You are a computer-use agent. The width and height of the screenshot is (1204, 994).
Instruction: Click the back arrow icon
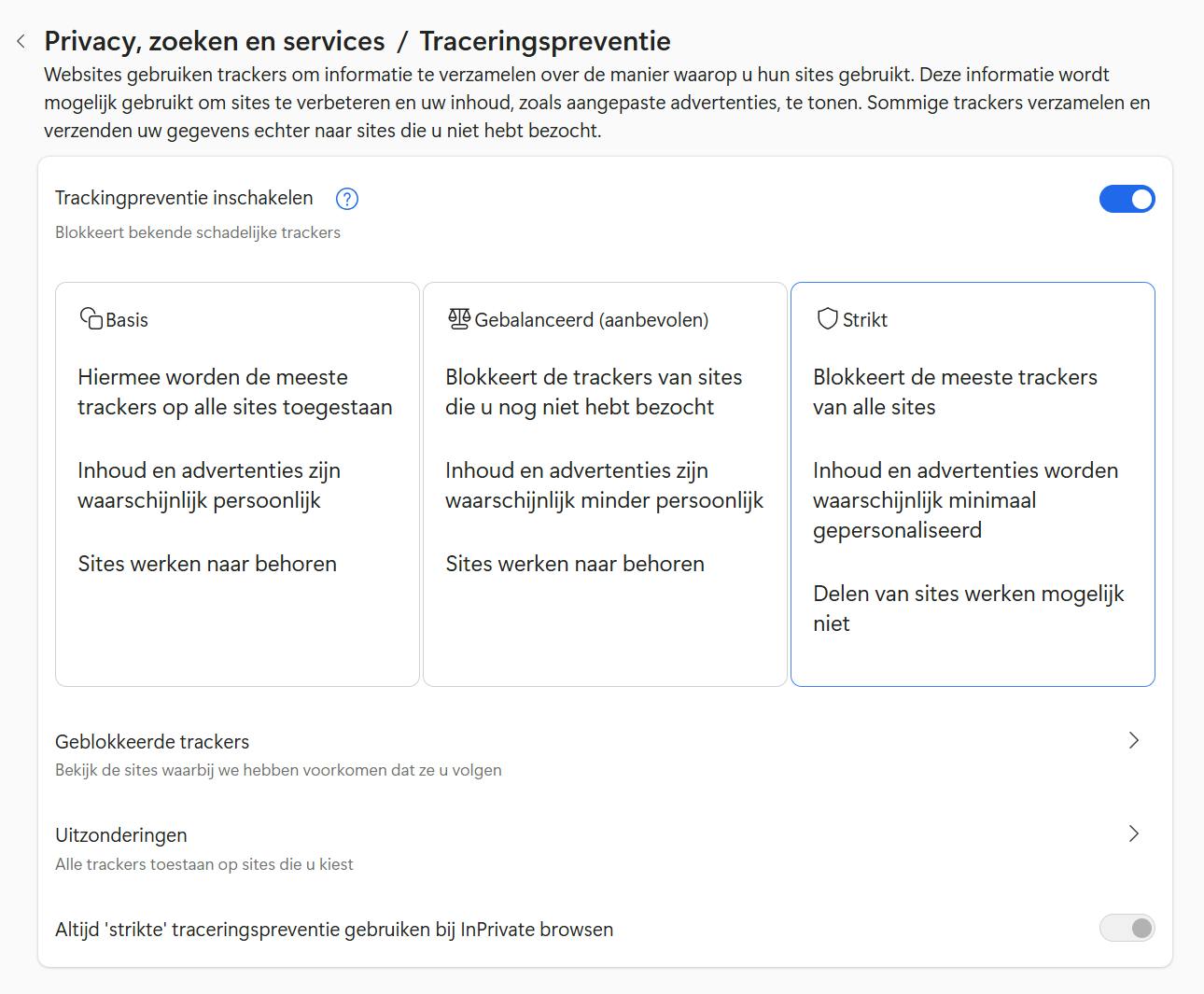click(21, 41)
